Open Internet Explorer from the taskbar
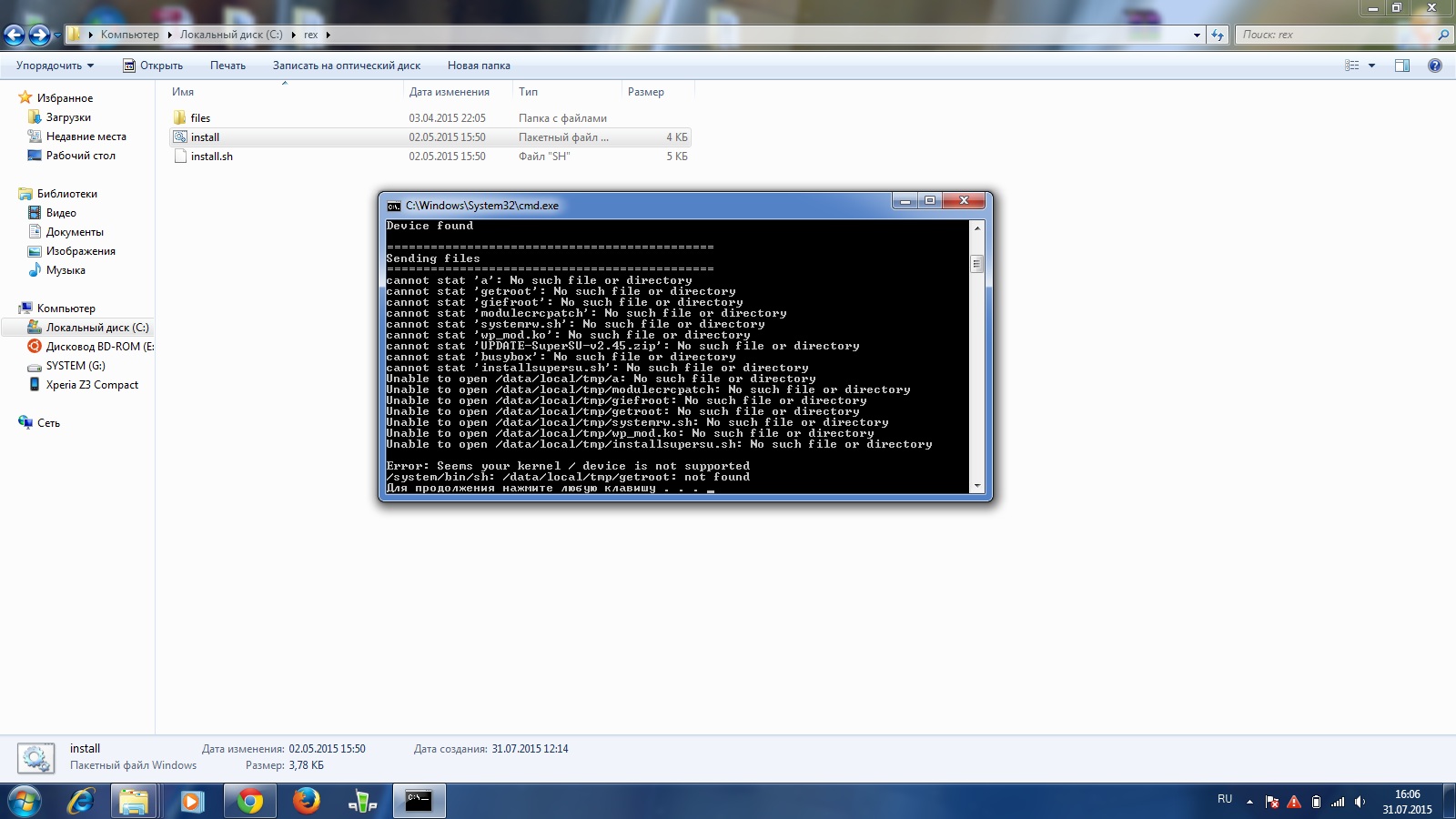This screenshot has height=819, width=1456. [81, 801]
